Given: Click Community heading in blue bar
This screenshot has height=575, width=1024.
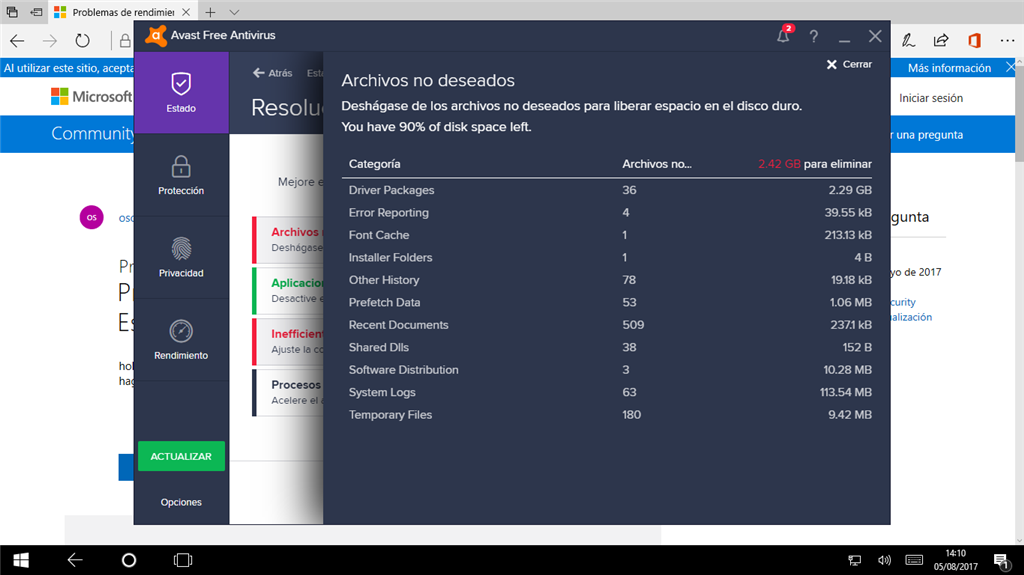Looking at the screenshot, I should click(93, 133).
